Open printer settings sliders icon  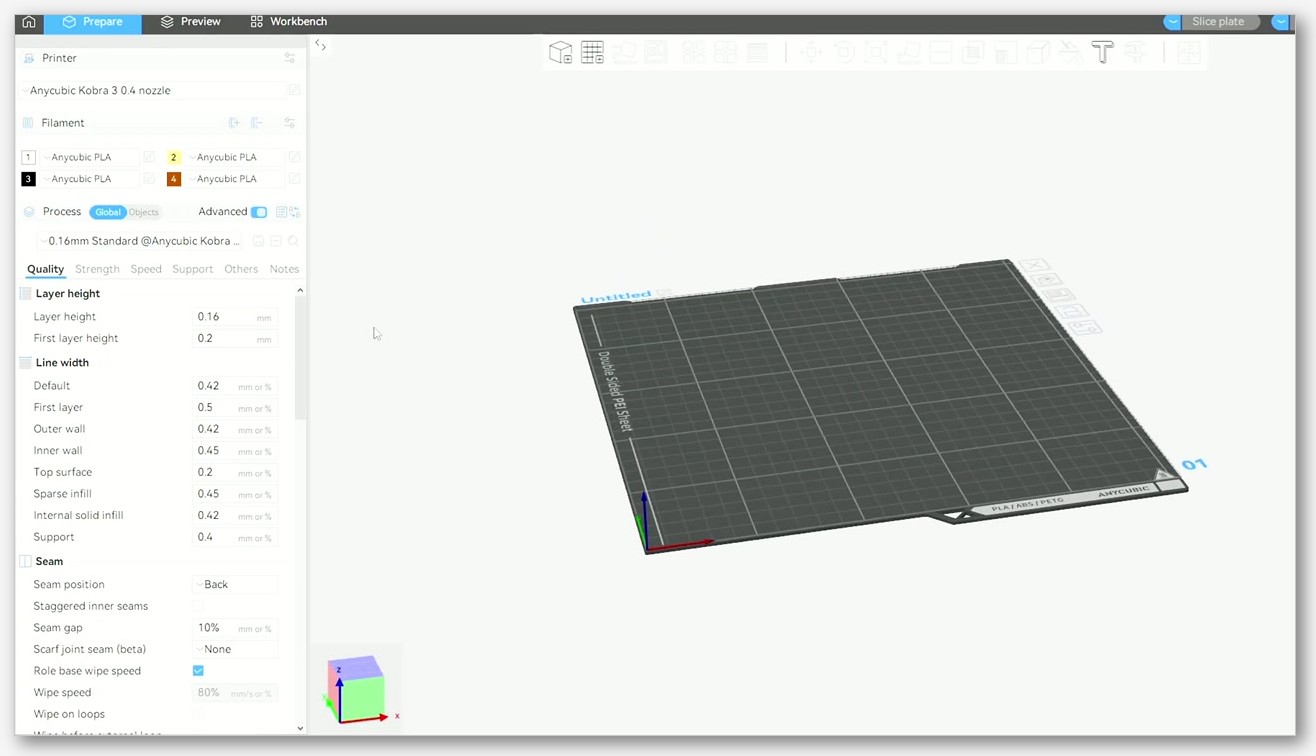pyautogui.click(x=289, y=58)
